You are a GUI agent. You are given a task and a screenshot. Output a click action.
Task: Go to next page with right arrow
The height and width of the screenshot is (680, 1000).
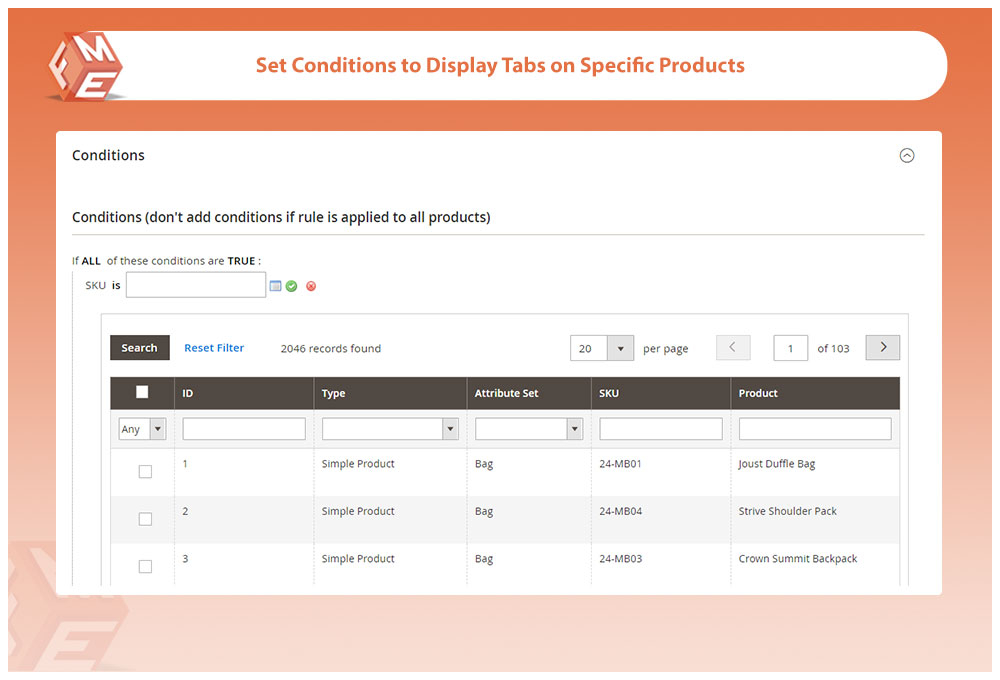[x=882, y=348]
